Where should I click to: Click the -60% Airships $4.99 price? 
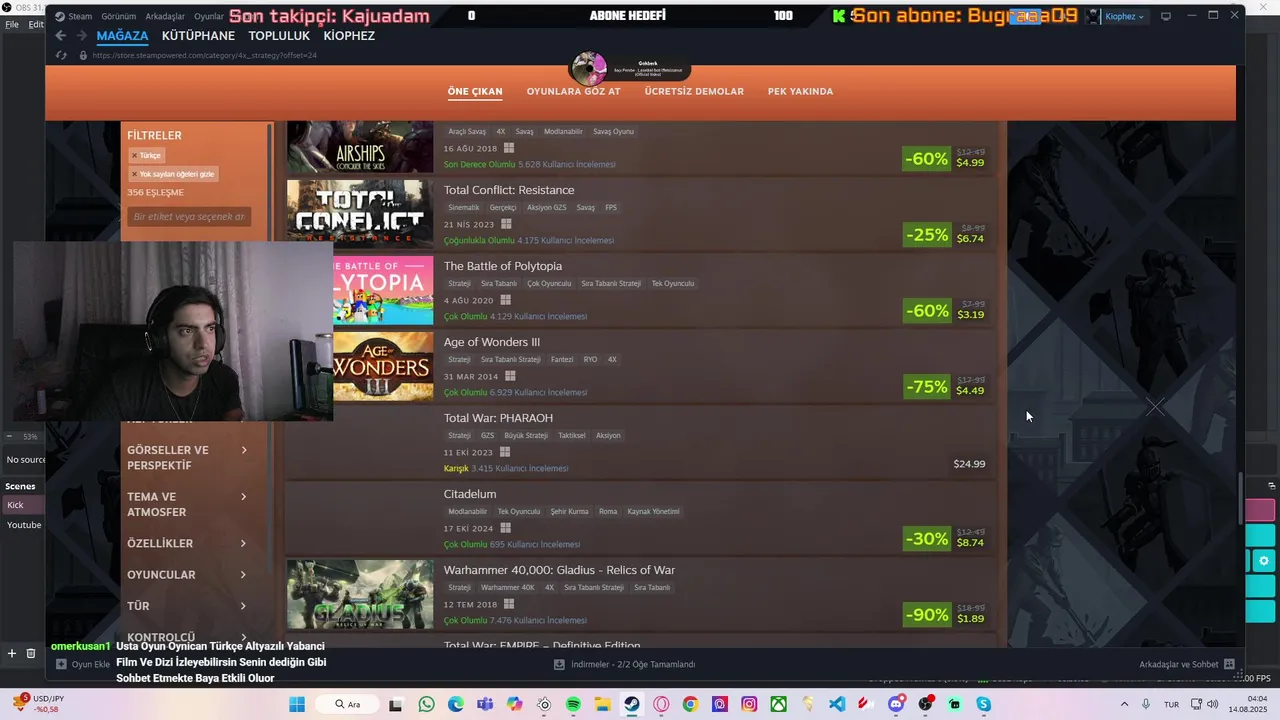(946, 158)
